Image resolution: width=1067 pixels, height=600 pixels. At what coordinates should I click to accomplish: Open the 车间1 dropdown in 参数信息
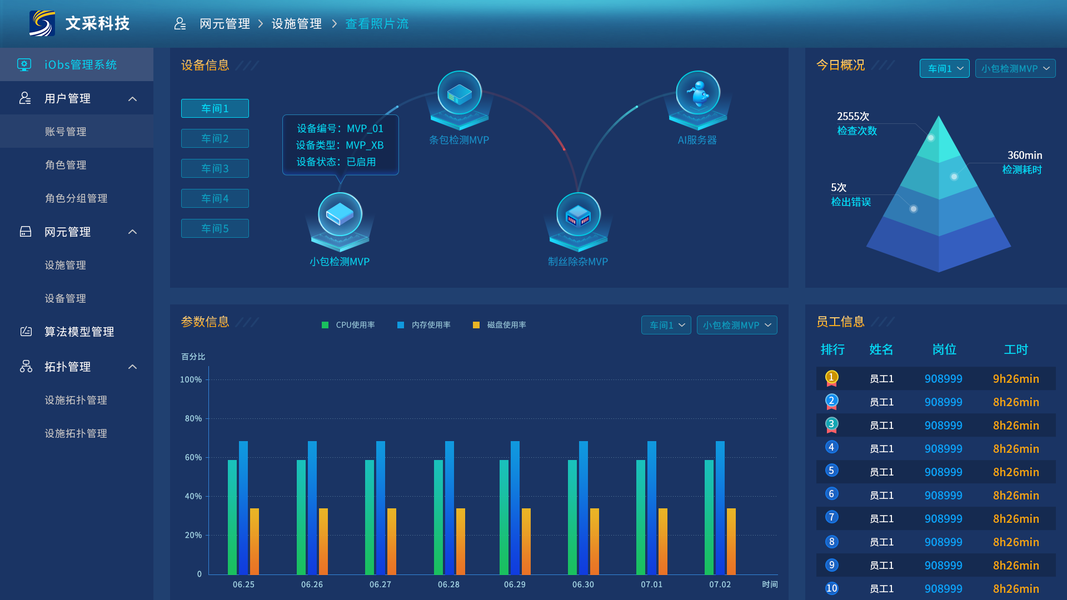666,325
